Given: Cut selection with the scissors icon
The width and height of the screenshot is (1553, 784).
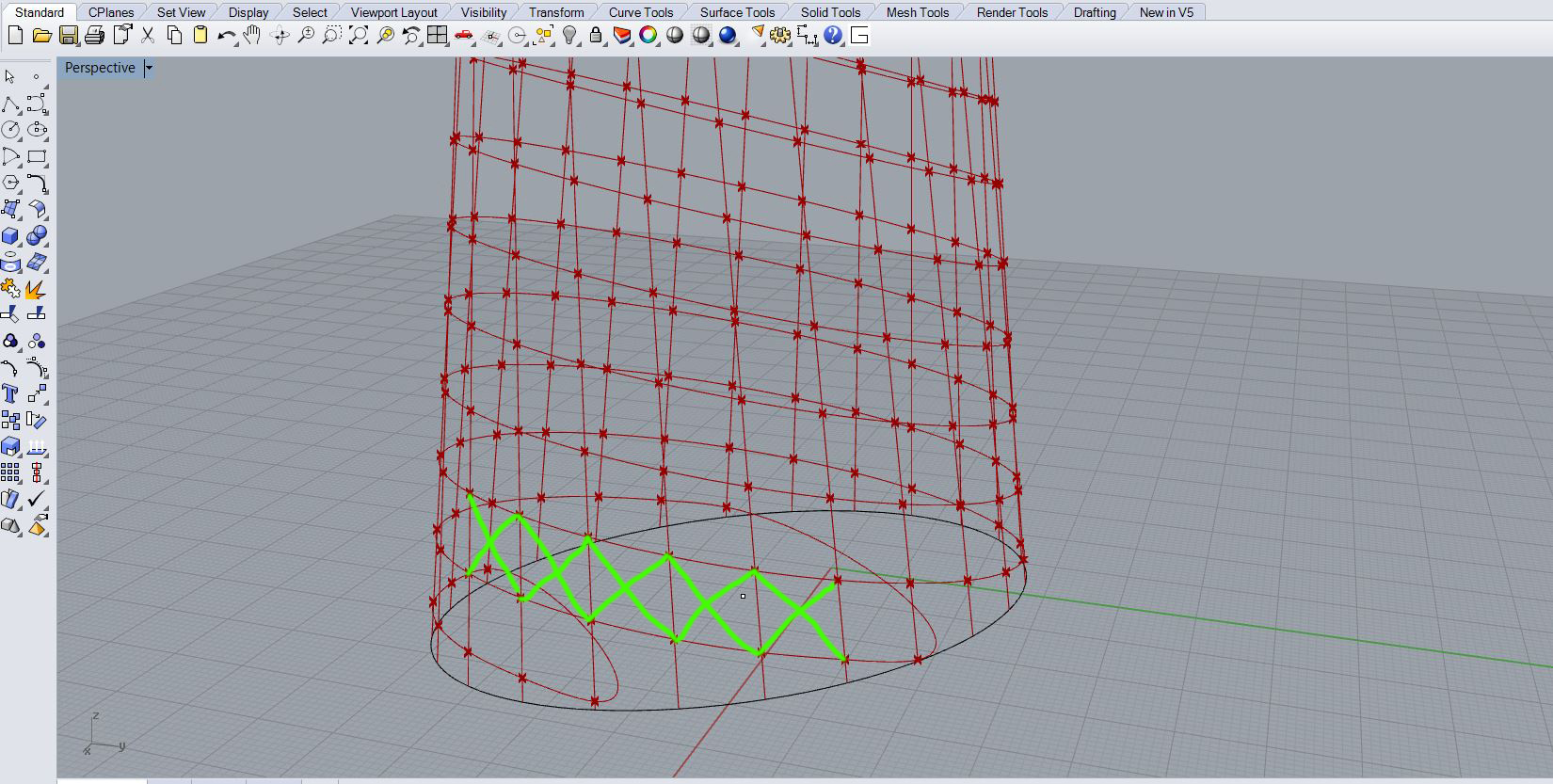Looking at the screenshot, I should 148,36.
